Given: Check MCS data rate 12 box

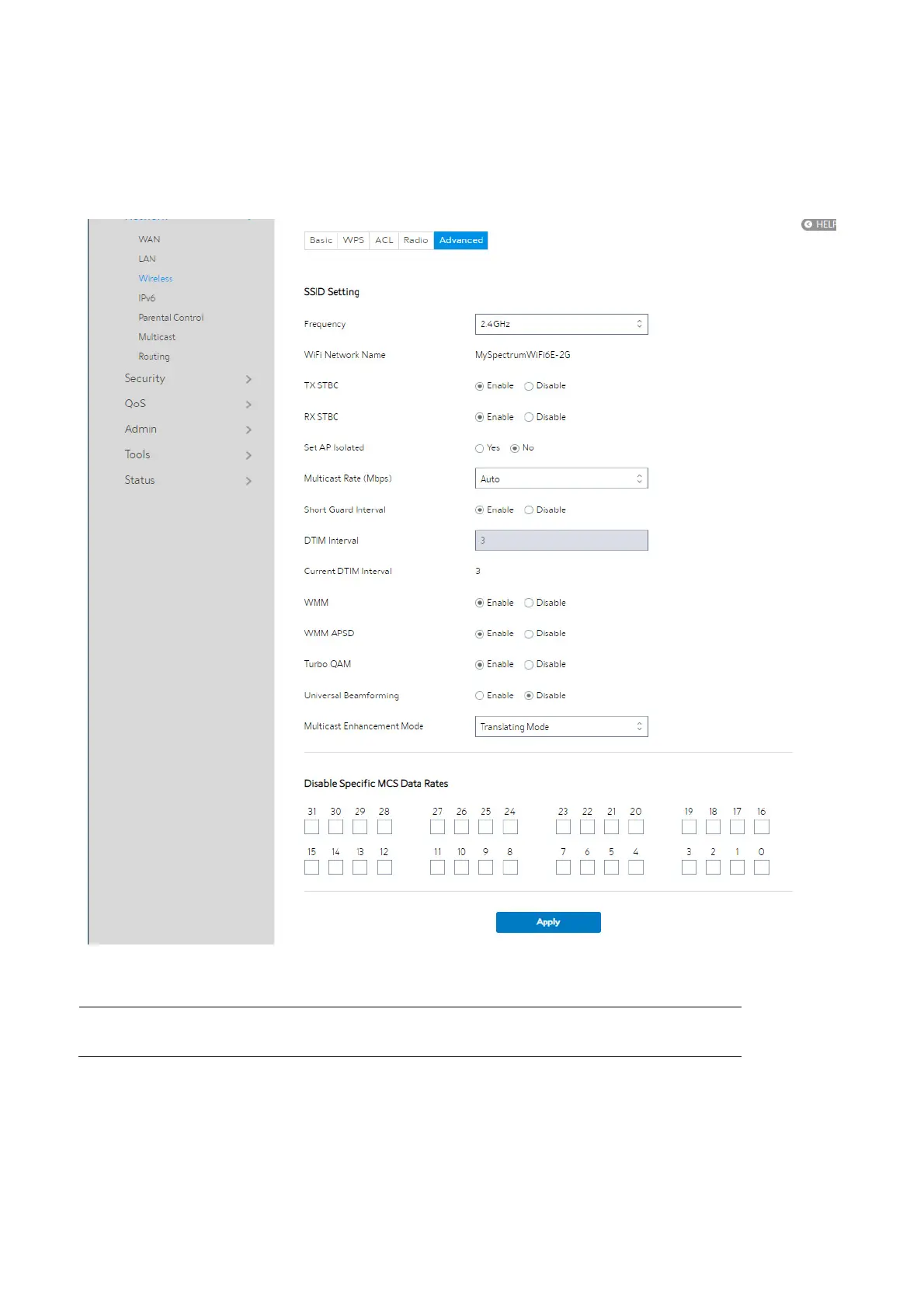Looking at the screenshot, I should (384, 868).
